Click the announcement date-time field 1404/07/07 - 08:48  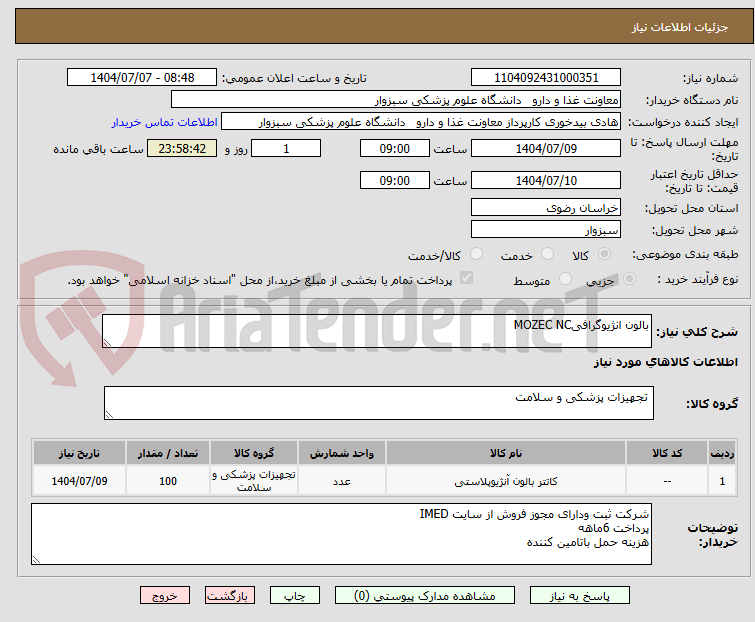142,78
